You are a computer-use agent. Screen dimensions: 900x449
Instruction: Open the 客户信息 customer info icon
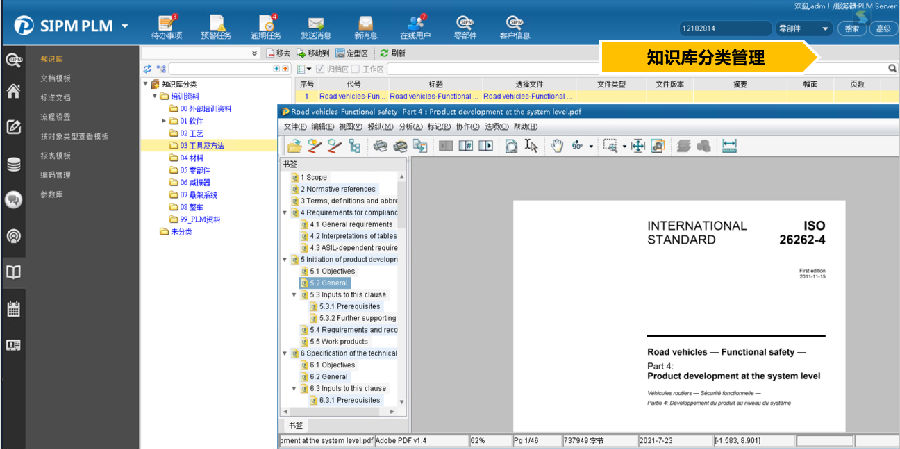tap(515, 26)
